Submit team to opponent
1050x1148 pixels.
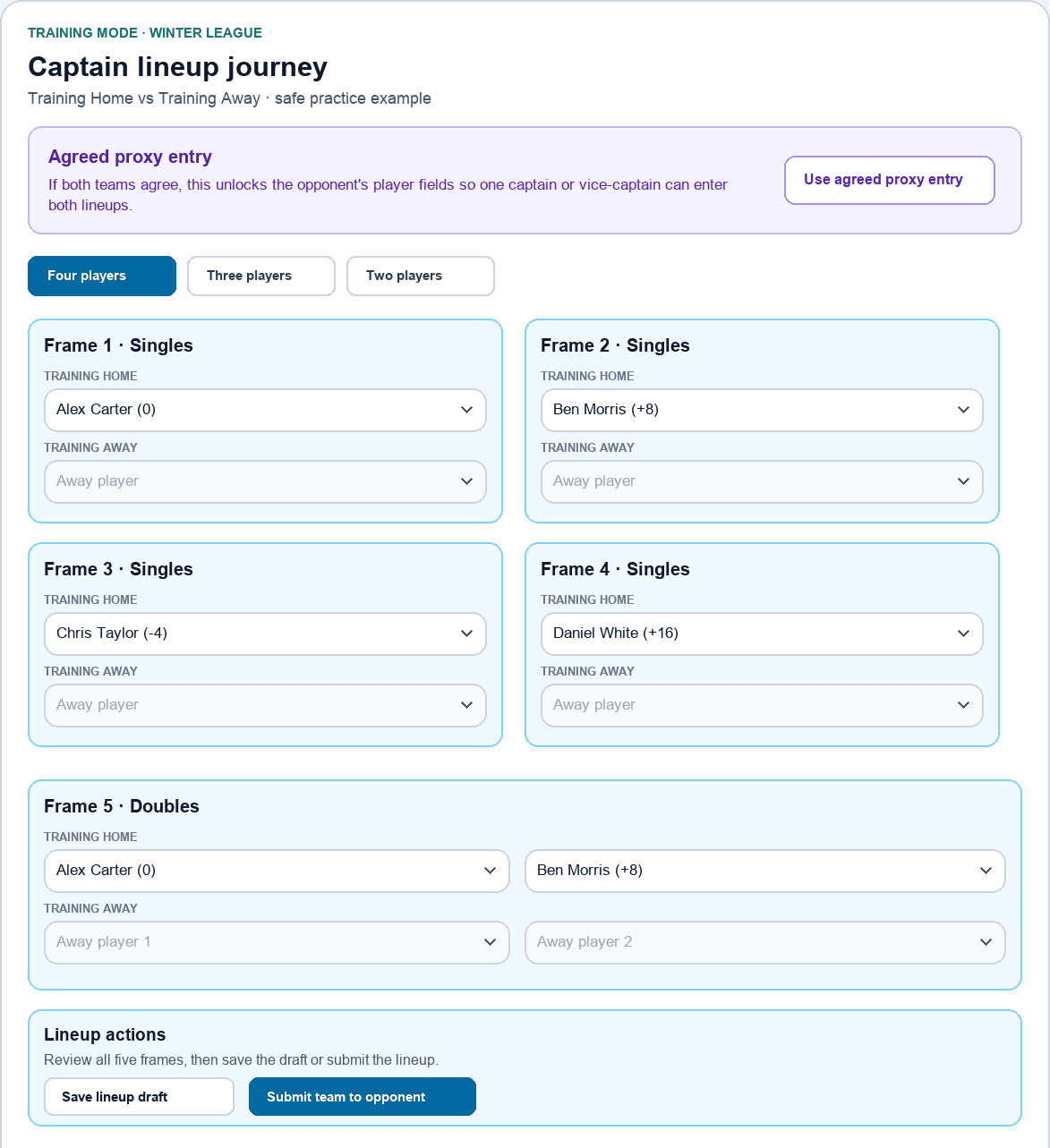coord(363,1097)
